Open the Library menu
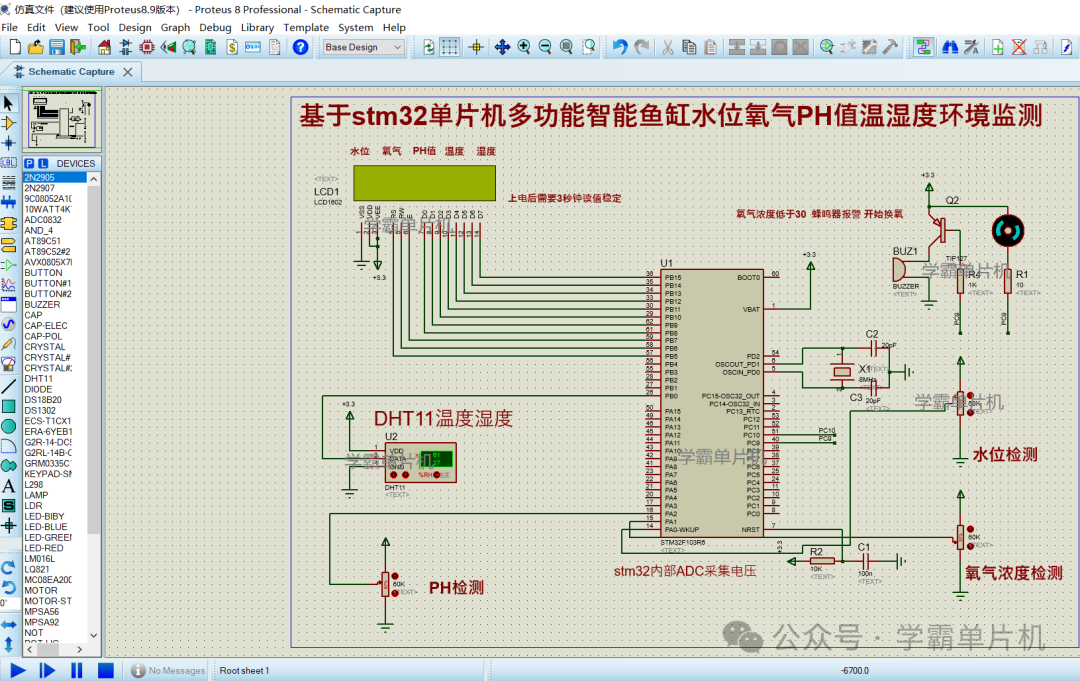Screen dimensions: 1080x681 point(257,28)
